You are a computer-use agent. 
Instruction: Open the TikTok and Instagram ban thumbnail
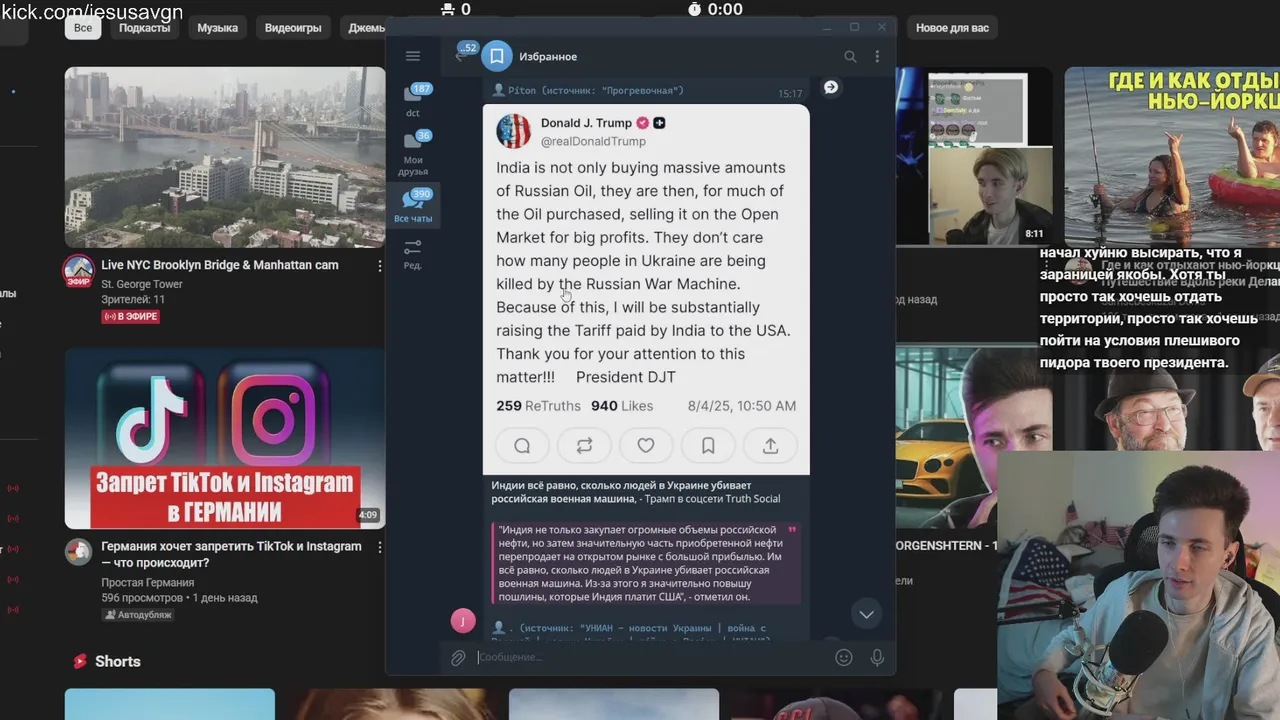225,438
